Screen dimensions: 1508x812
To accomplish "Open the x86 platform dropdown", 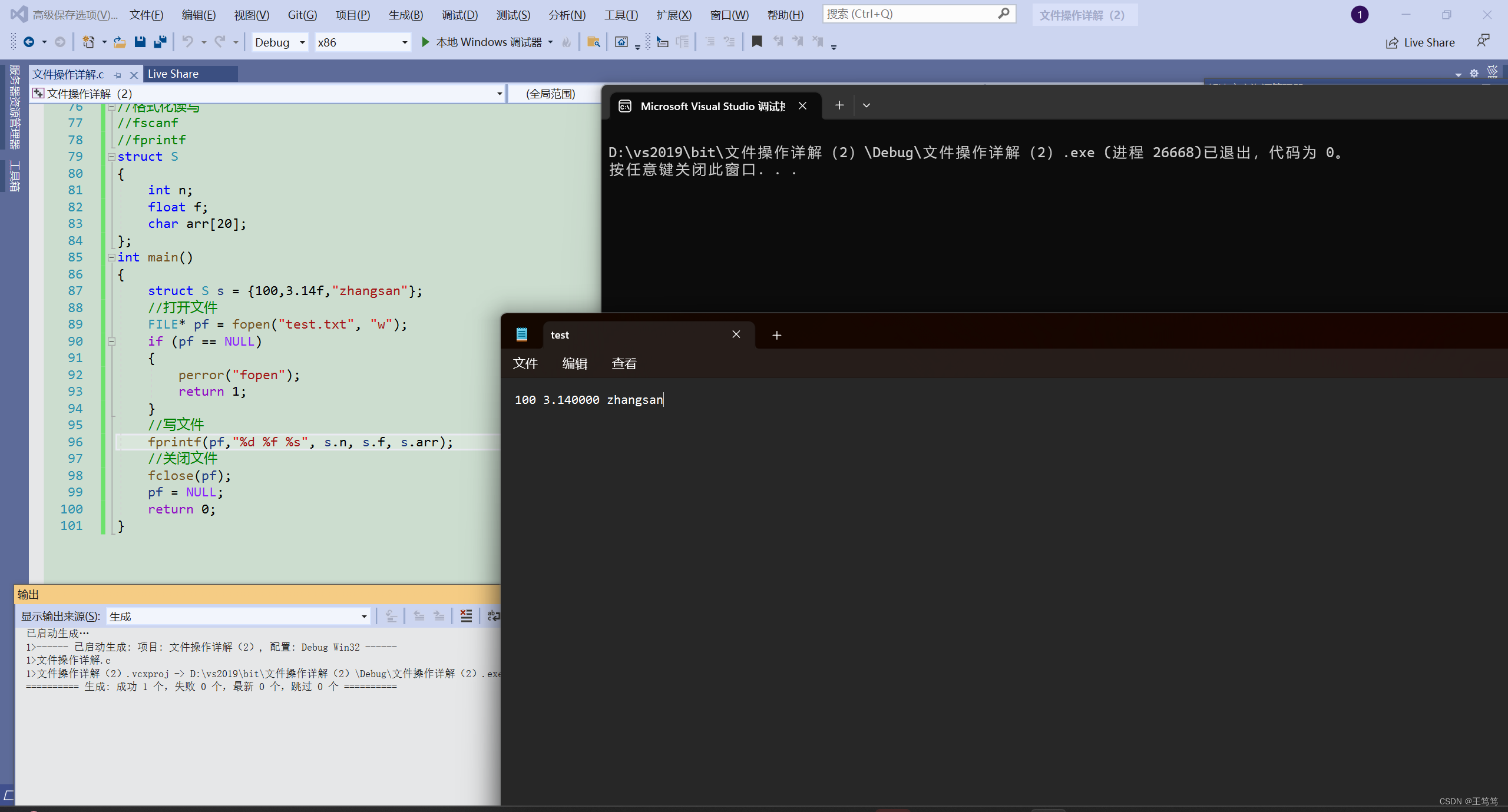I will coord(362,42).
